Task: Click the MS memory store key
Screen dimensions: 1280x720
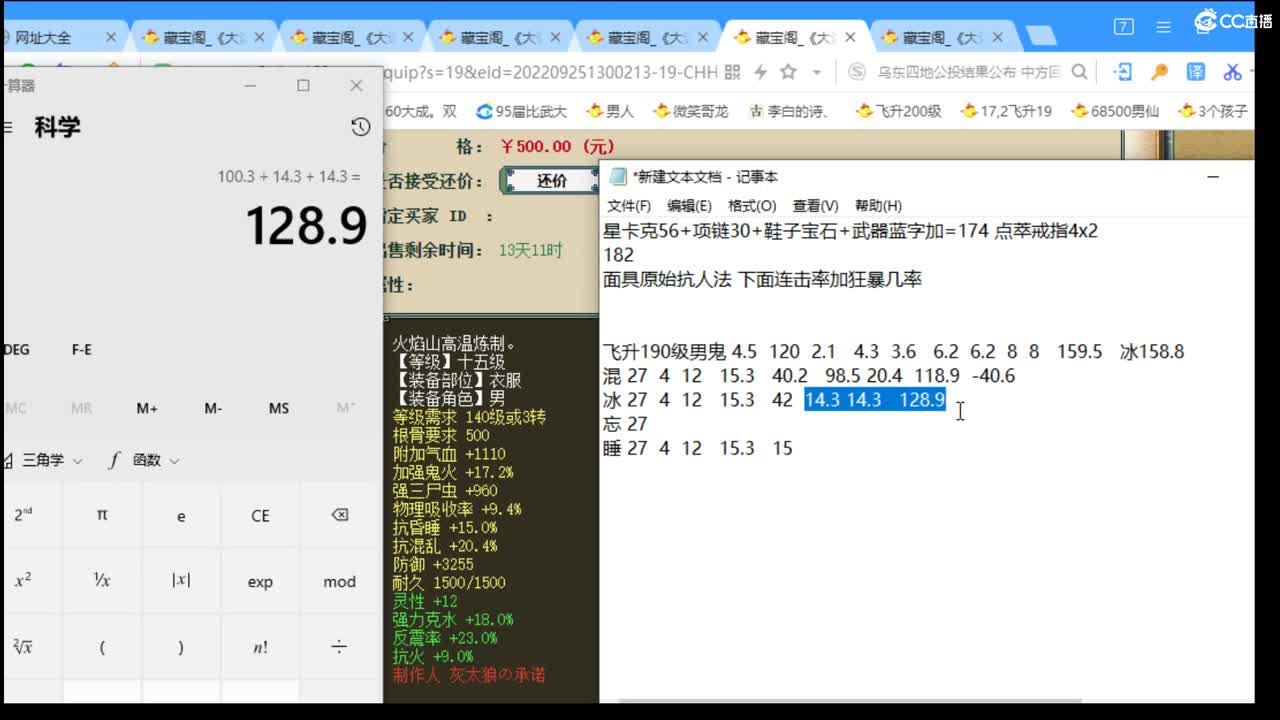Action: pos(279,408)
